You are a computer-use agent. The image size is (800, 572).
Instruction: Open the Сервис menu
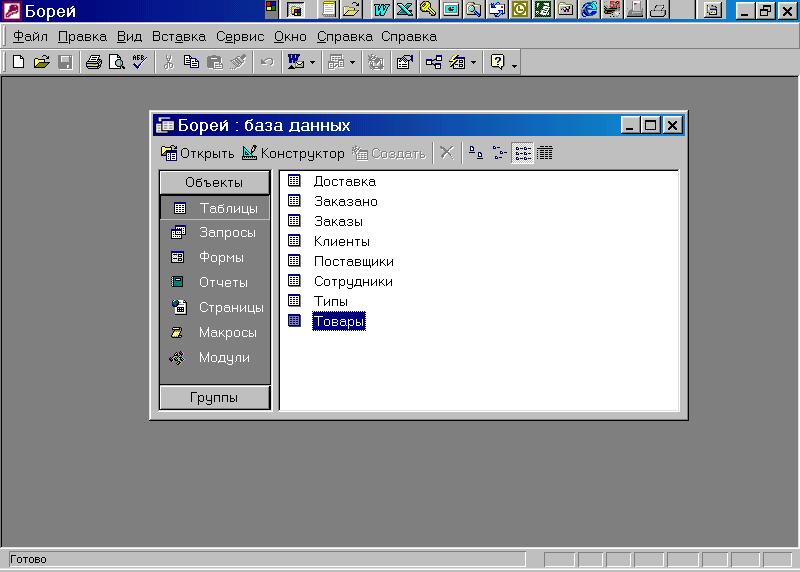tap(240, 37)
